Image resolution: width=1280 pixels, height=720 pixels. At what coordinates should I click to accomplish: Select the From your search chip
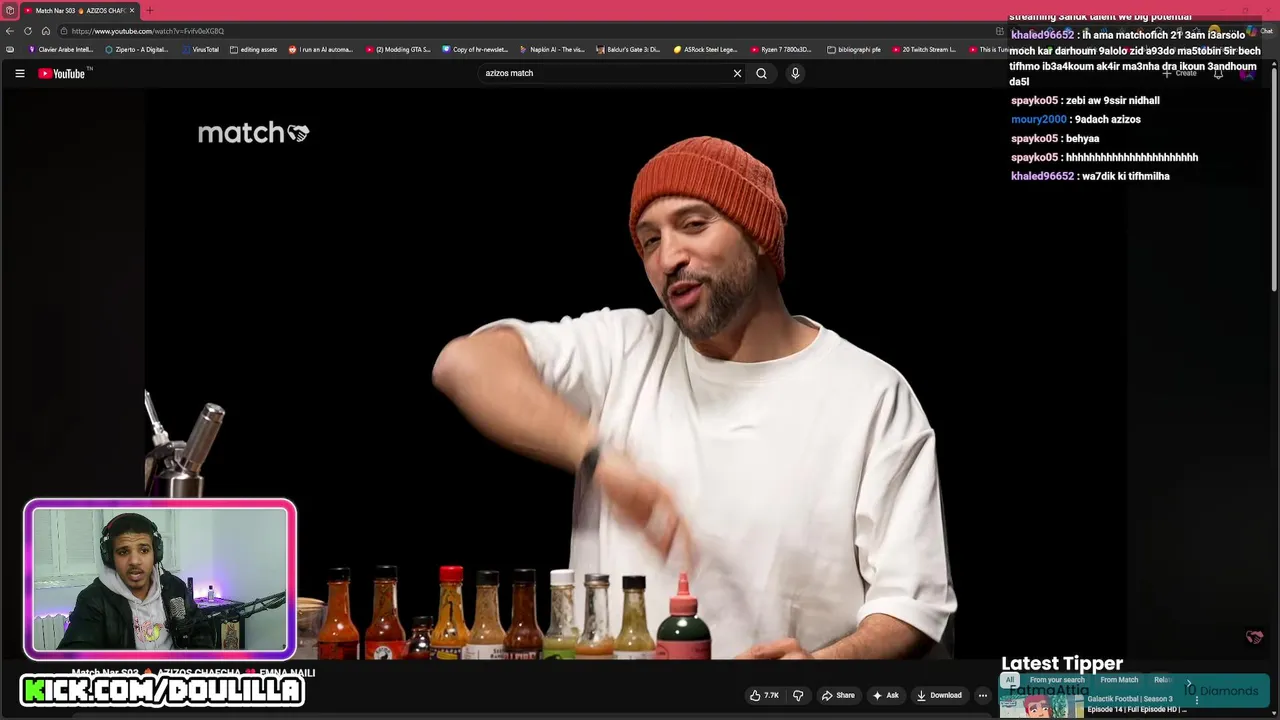click(1057, 680)
